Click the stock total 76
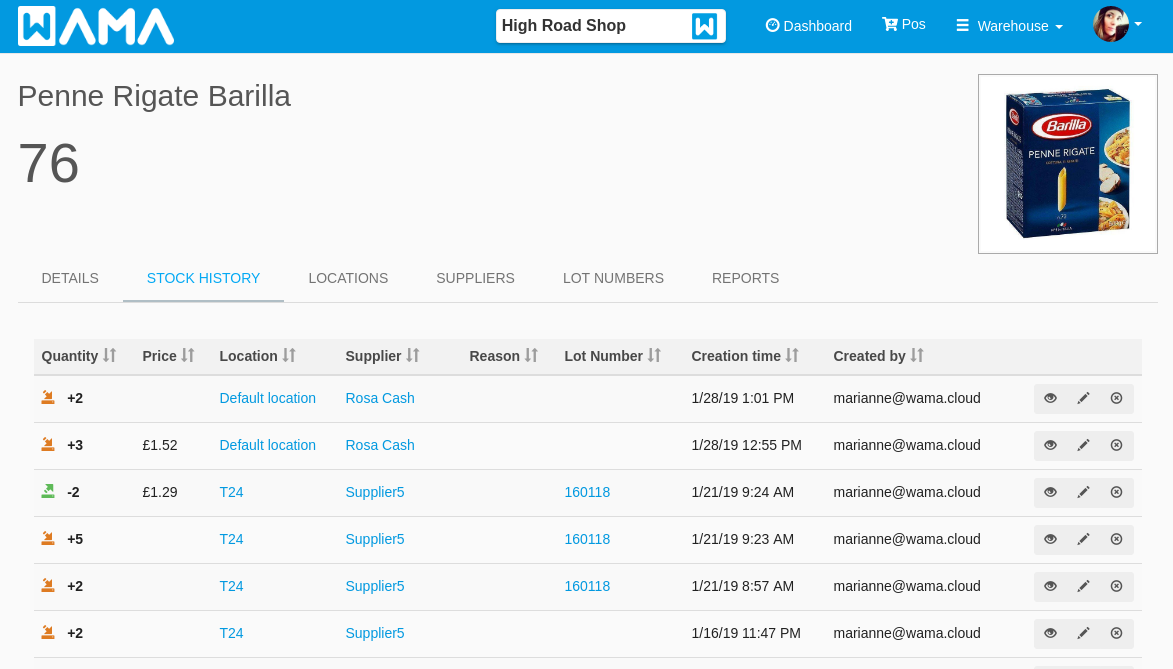1173x669 pixels. (x=49, y=163)
